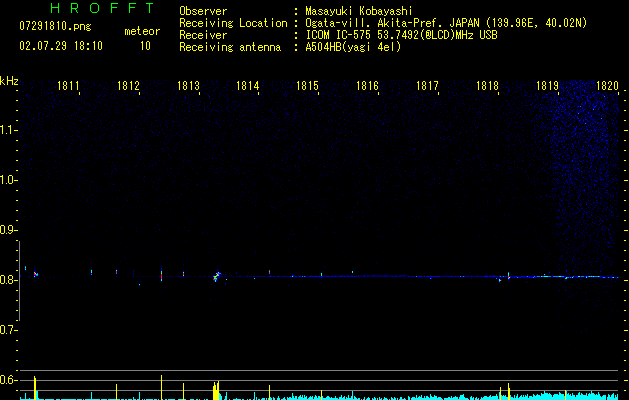
Task: Click the 1818 time axis label
Action: pos(487,85)
